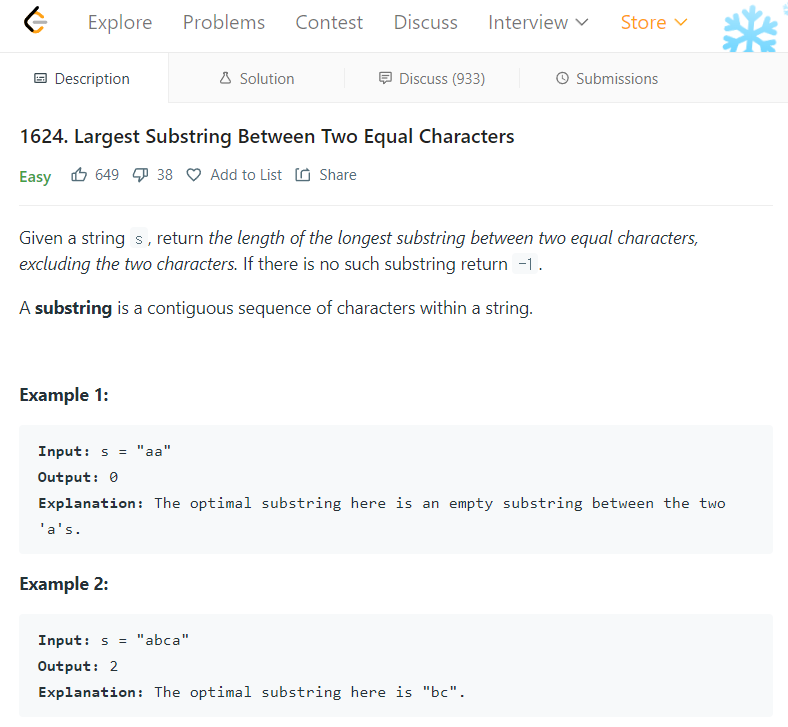Go to the Problems page
Image resolution: width=788 pixels, height=727 pixels.
pos(224,23)
